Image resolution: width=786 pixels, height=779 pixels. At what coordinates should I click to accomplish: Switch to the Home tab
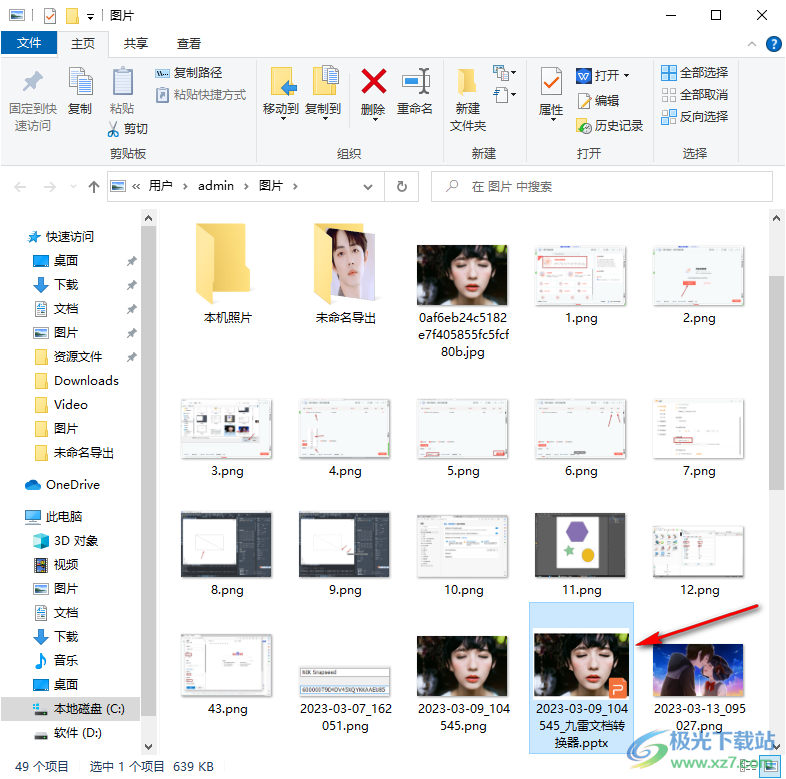point(83,44)
